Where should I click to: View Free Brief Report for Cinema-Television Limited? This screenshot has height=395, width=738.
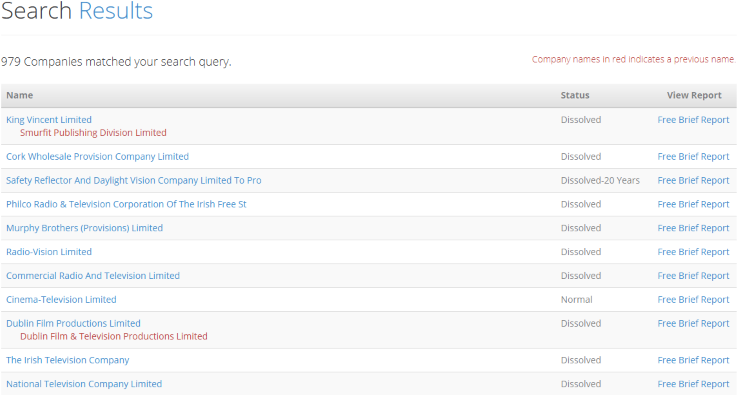tap(693, 299)
